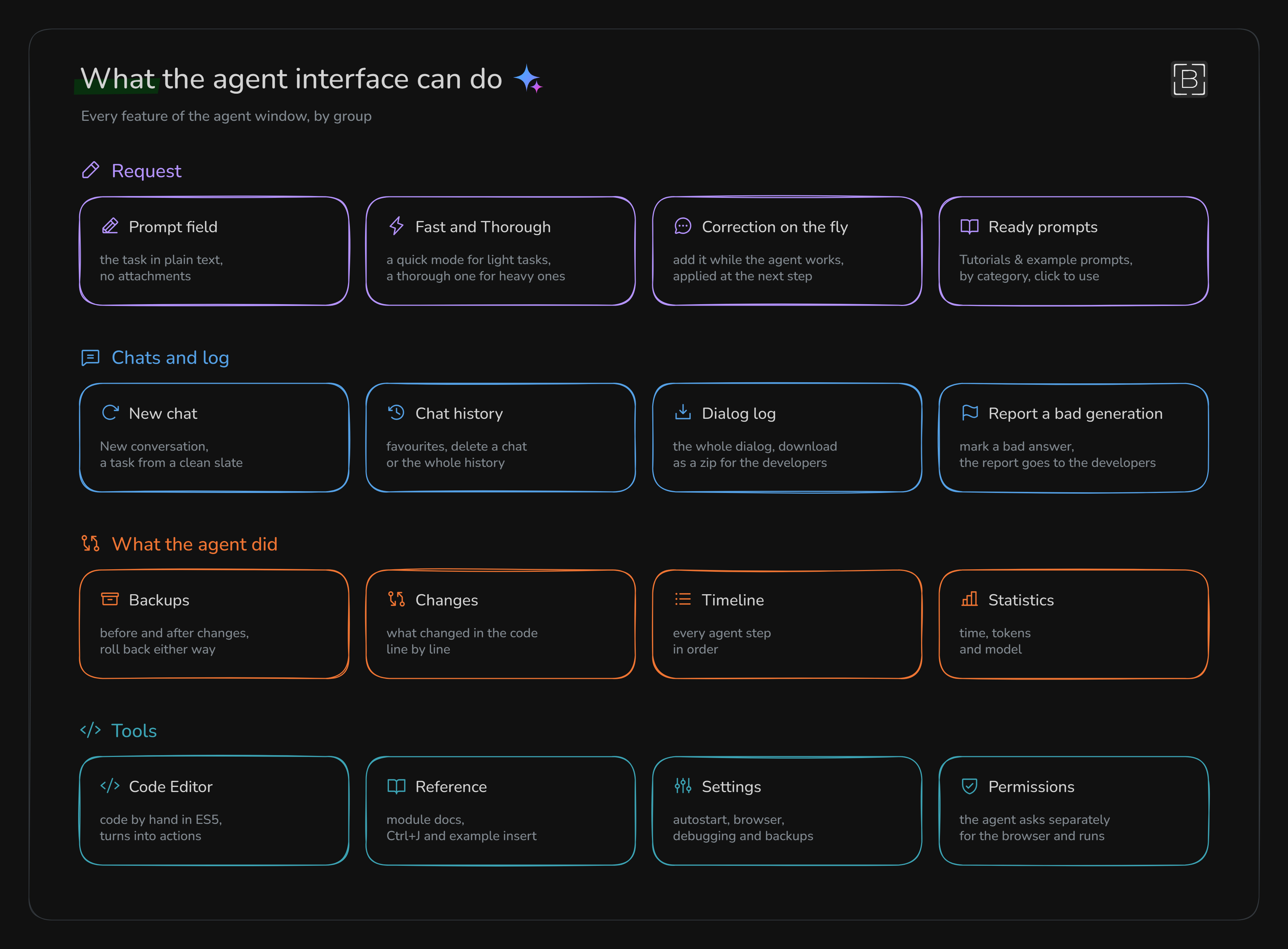Click the Tools section heading text
Viewport: 1288px width, 949px height.
(134, 731)
